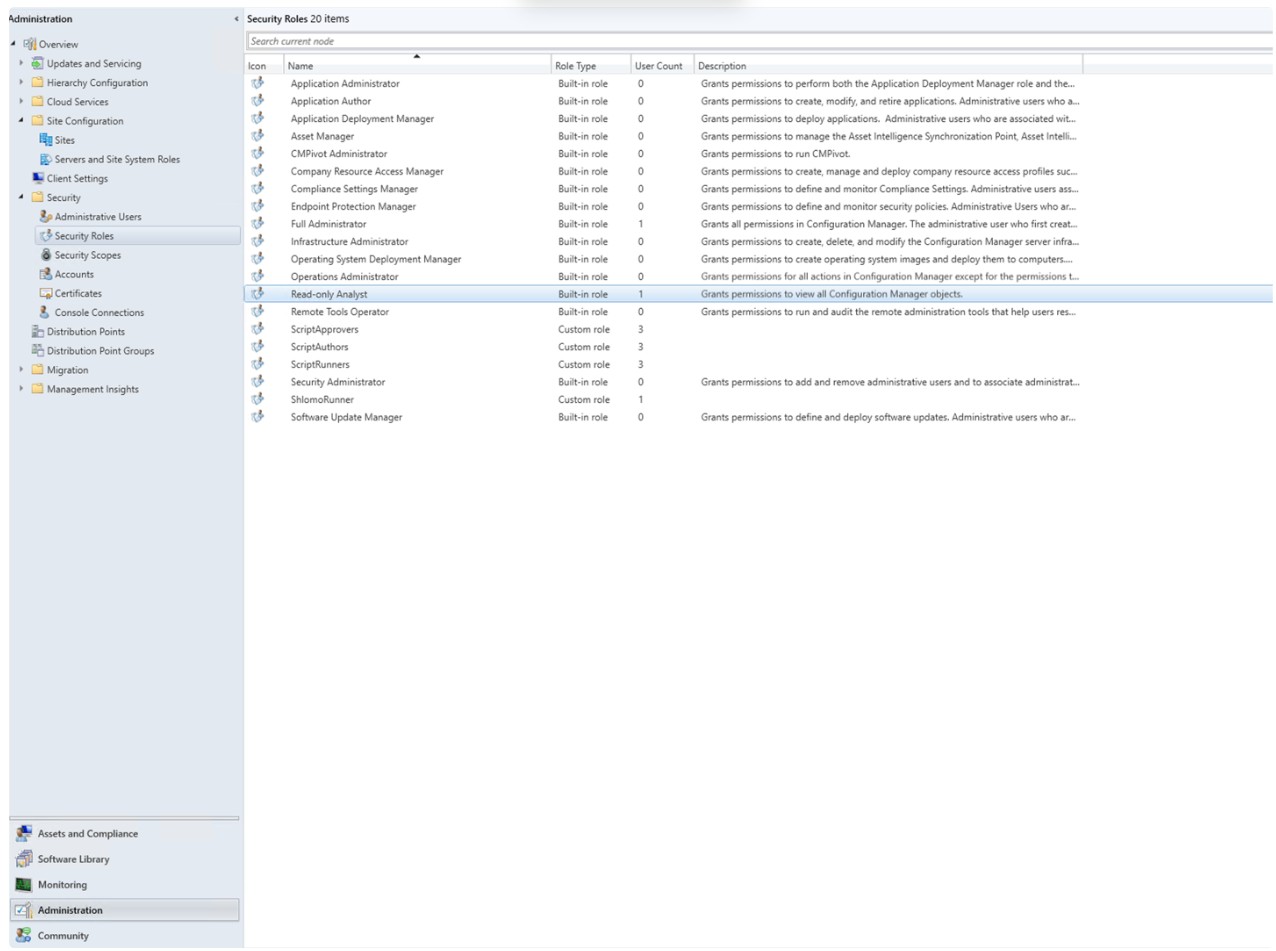Click the Security Scopes lock icon
Viewport: 1276px width, 951px height.
tap(46, 255)
